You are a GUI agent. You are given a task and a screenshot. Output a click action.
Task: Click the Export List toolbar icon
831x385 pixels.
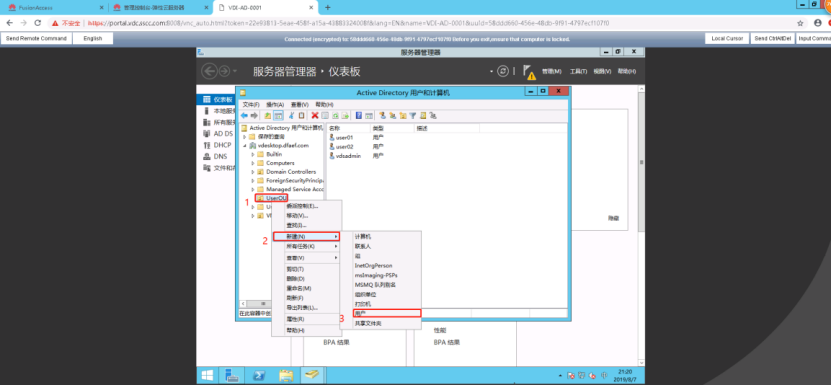point(345,116)
